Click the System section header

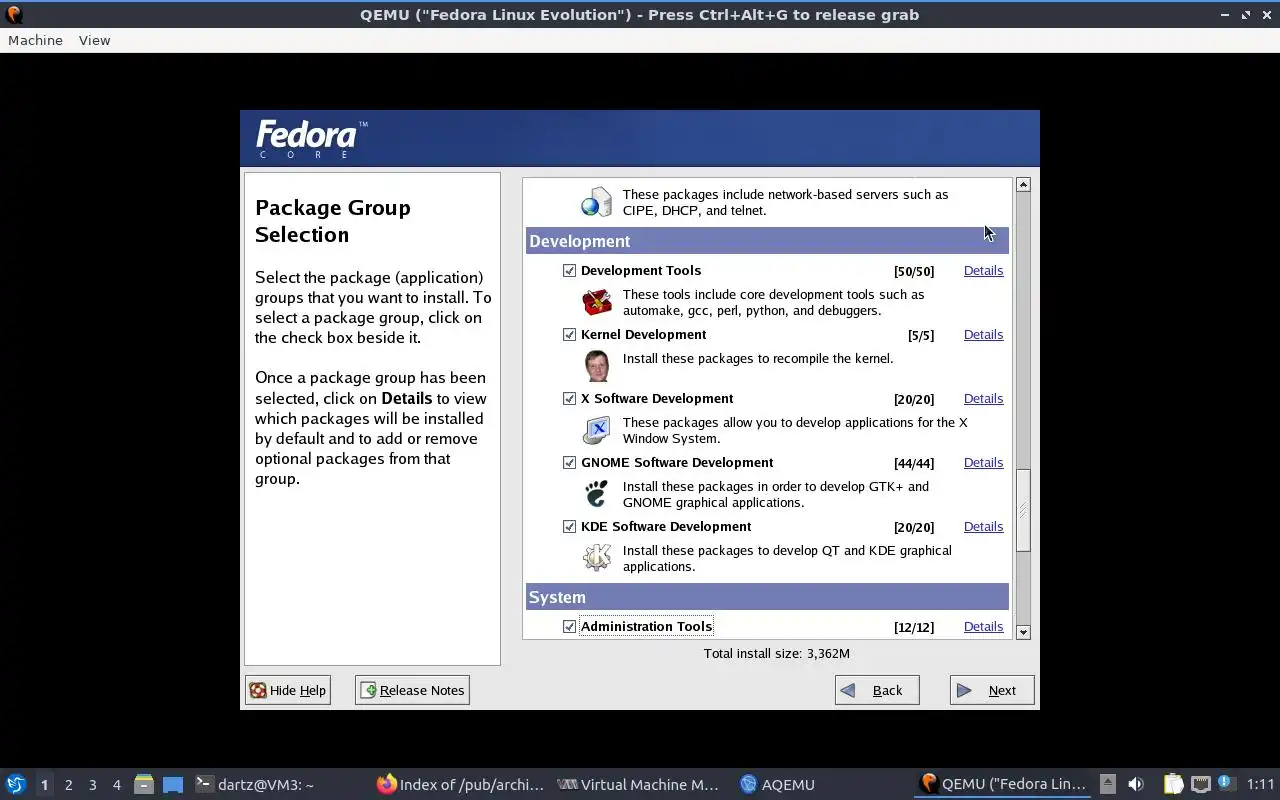(x=767, y=597)
